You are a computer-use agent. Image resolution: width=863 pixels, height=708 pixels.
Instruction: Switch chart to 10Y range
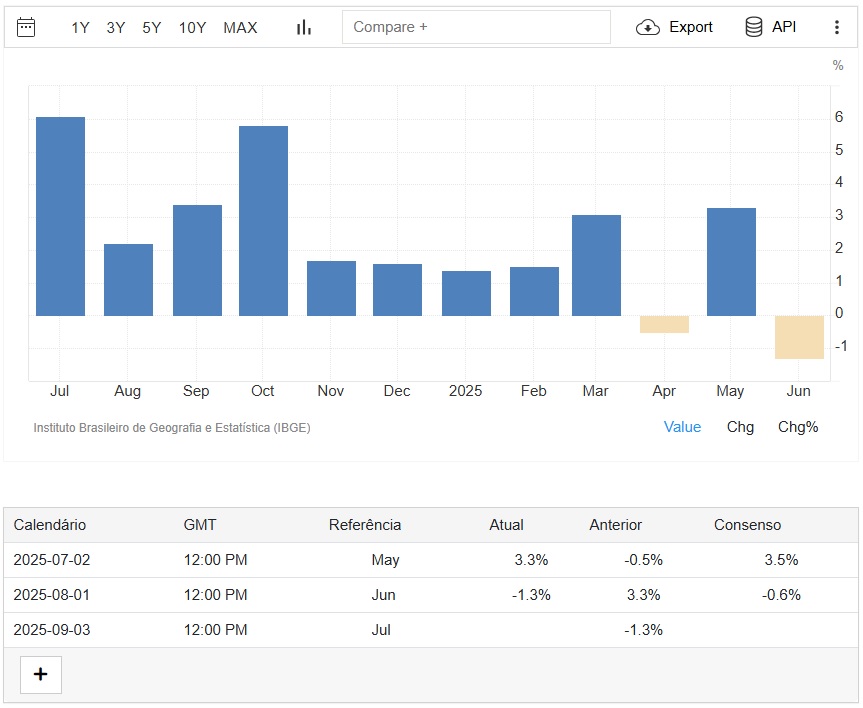click(x=192, y=28)
